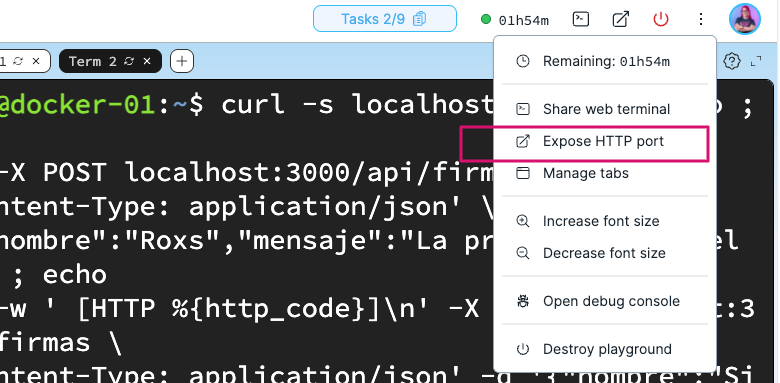The image size is (780, 383).
Task: Choose Destroy playground from menu
Action: [604, 349]
